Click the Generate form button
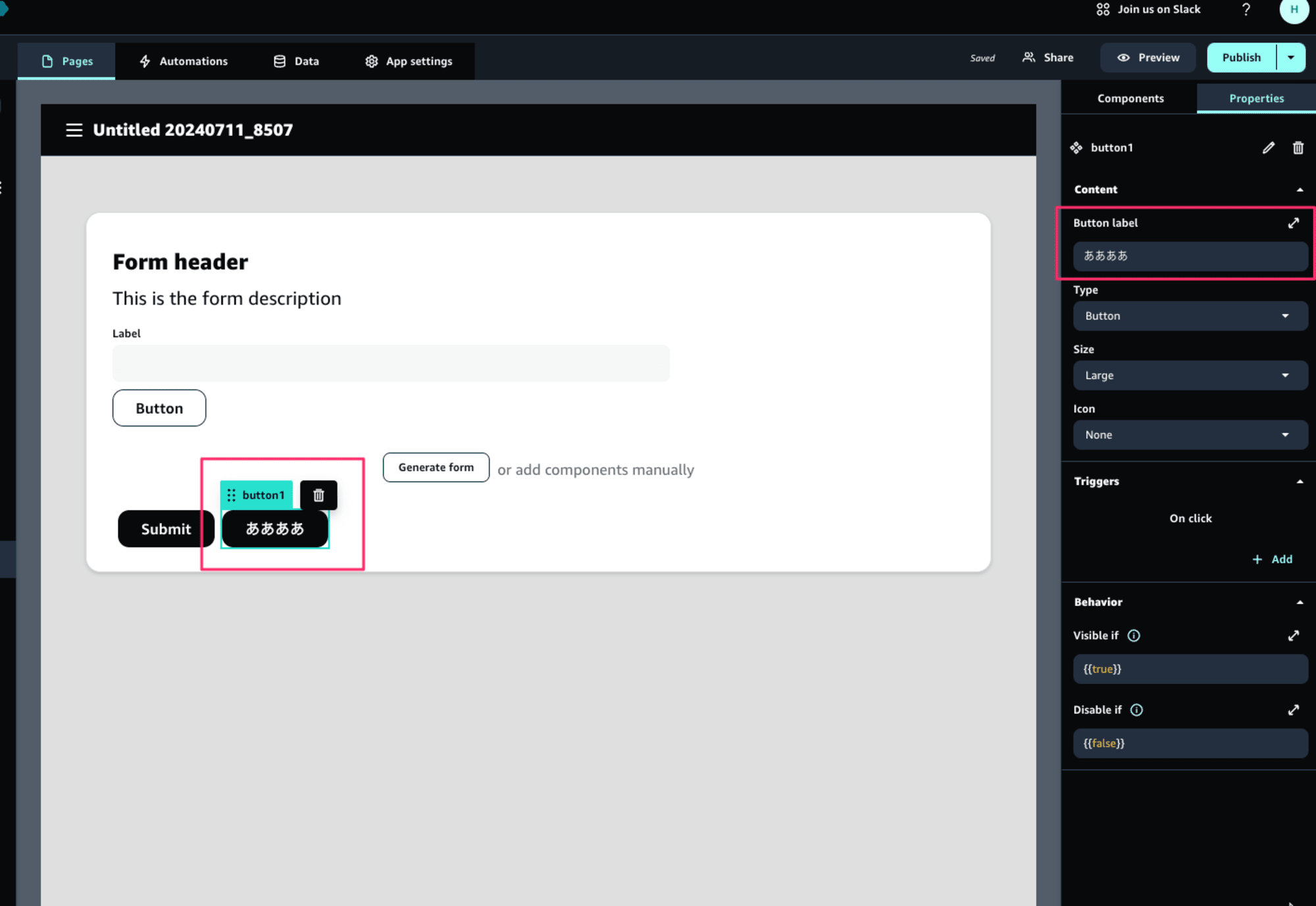This screenshot has width=1316, height=906. click(436, 467)
